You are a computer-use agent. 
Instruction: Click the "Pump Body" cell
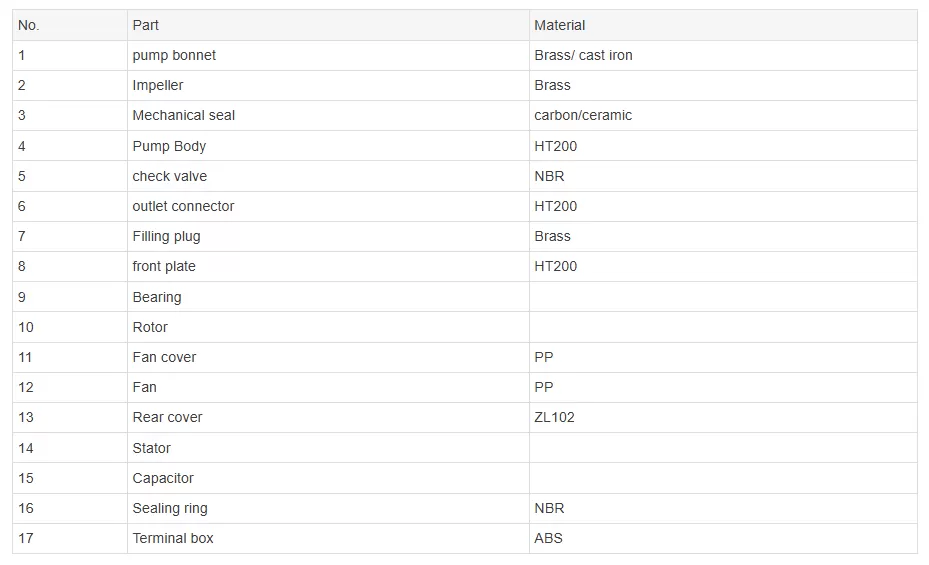[x=169, y=146]
